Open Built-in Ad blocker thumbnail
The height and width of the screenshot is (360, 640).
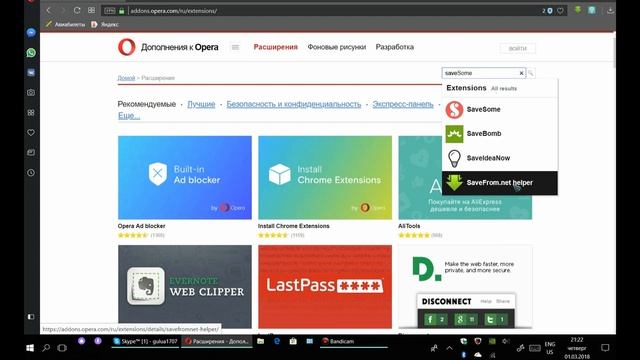185,178
